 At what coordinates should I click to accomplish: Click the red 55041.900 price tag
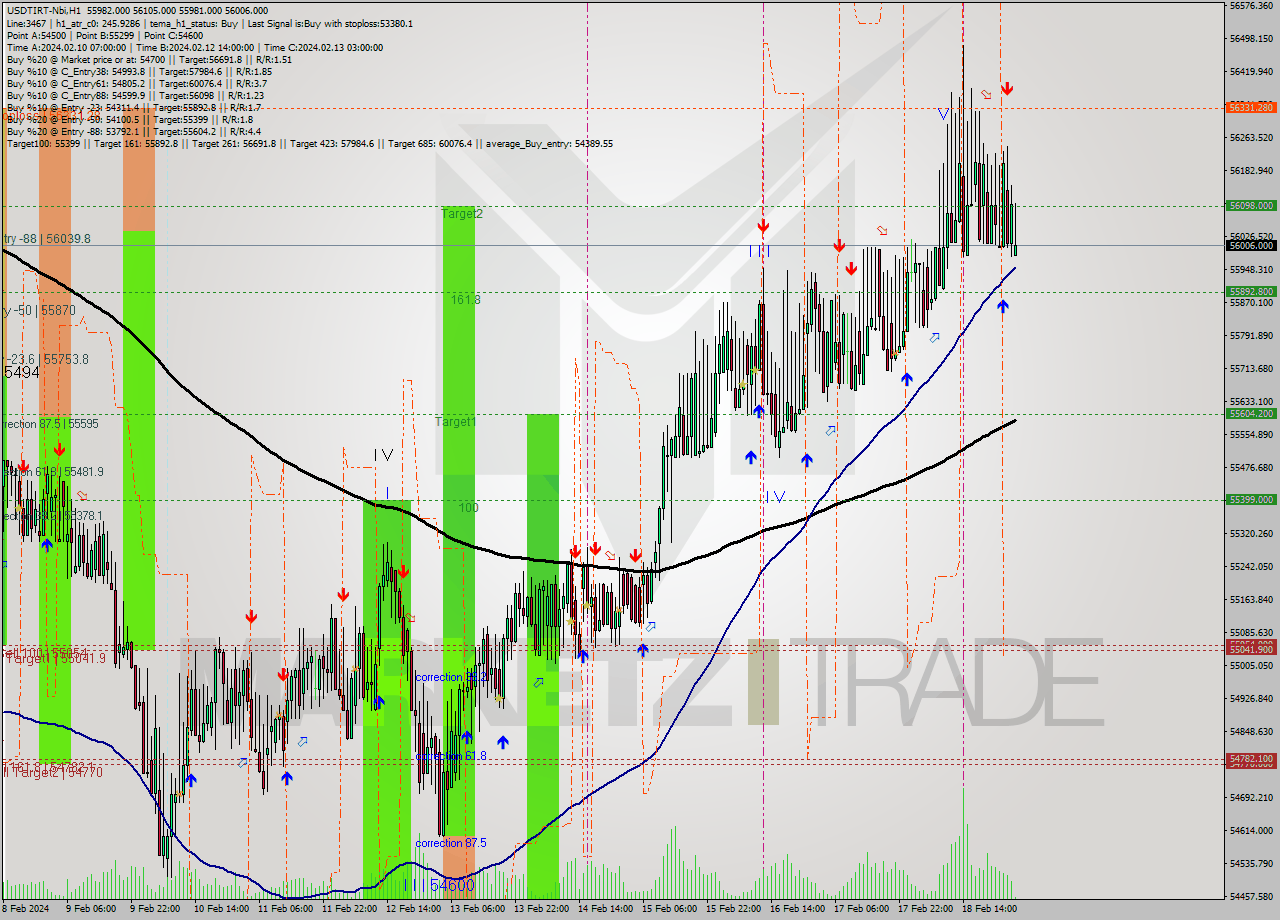pos(1251,649)
